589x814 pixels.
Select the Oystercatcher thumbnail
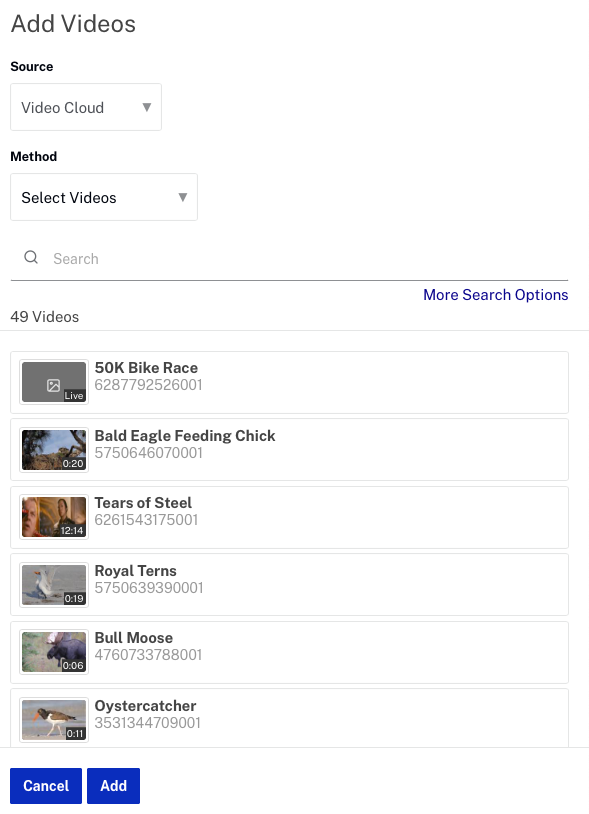54,720
